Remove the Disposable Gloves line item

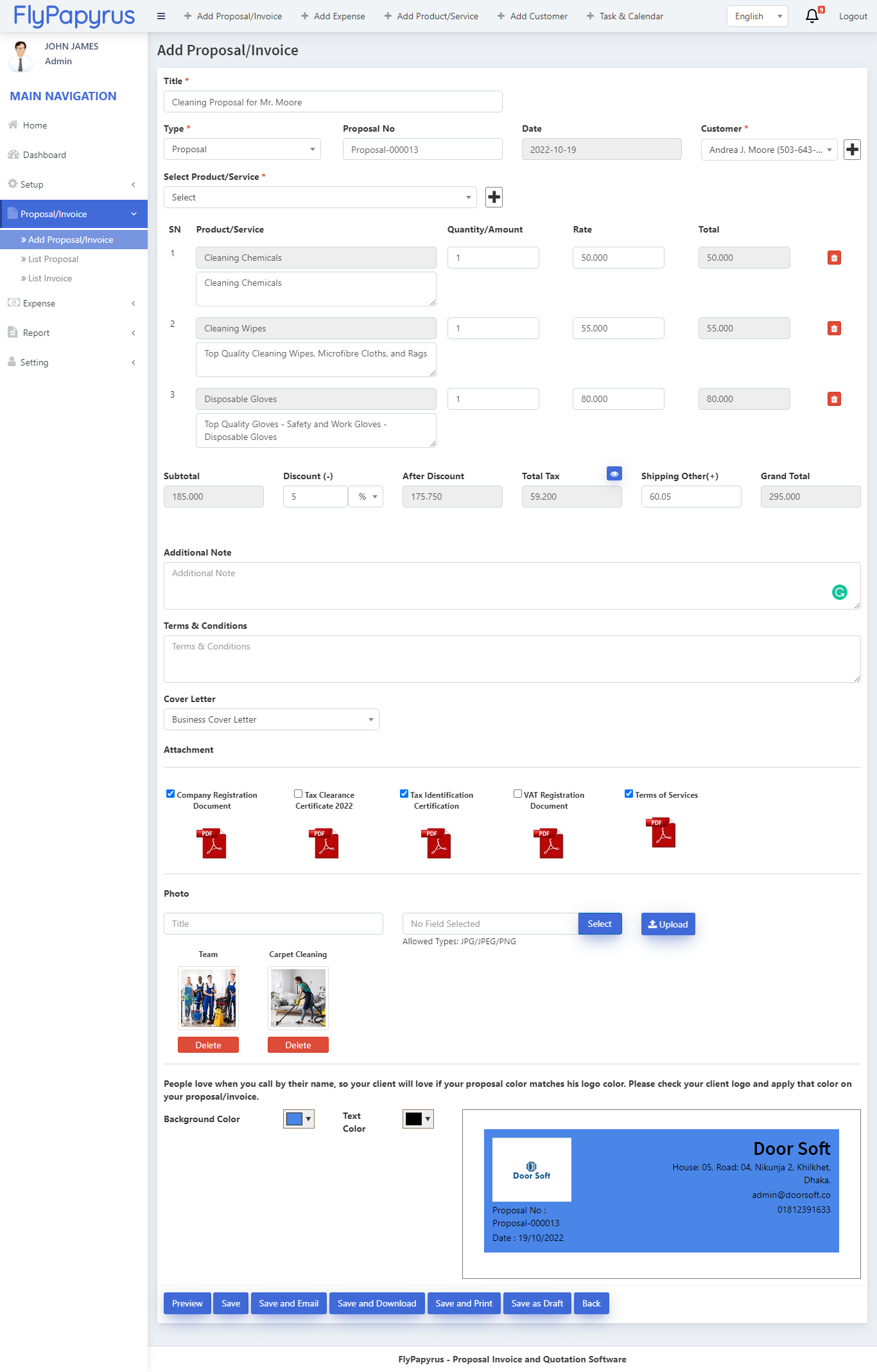pyautogui.click(x=834, y=399)
